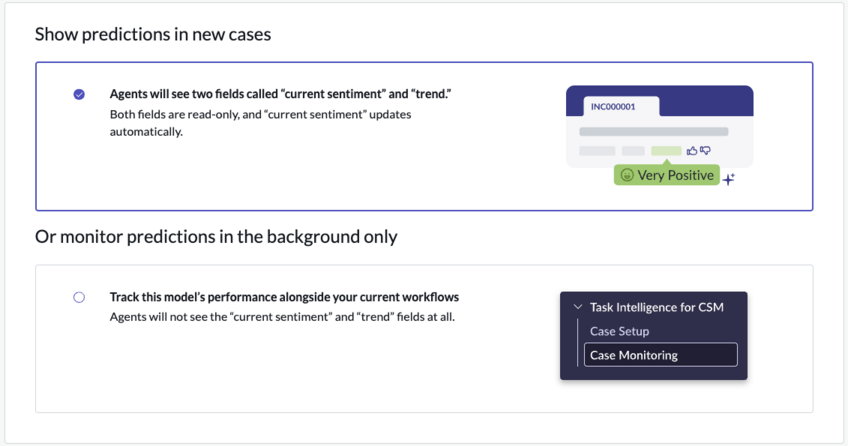This screenshot has height=446, width=848.
Task: Open Case Setup in the menu
Action: click(x=619, y=331)
